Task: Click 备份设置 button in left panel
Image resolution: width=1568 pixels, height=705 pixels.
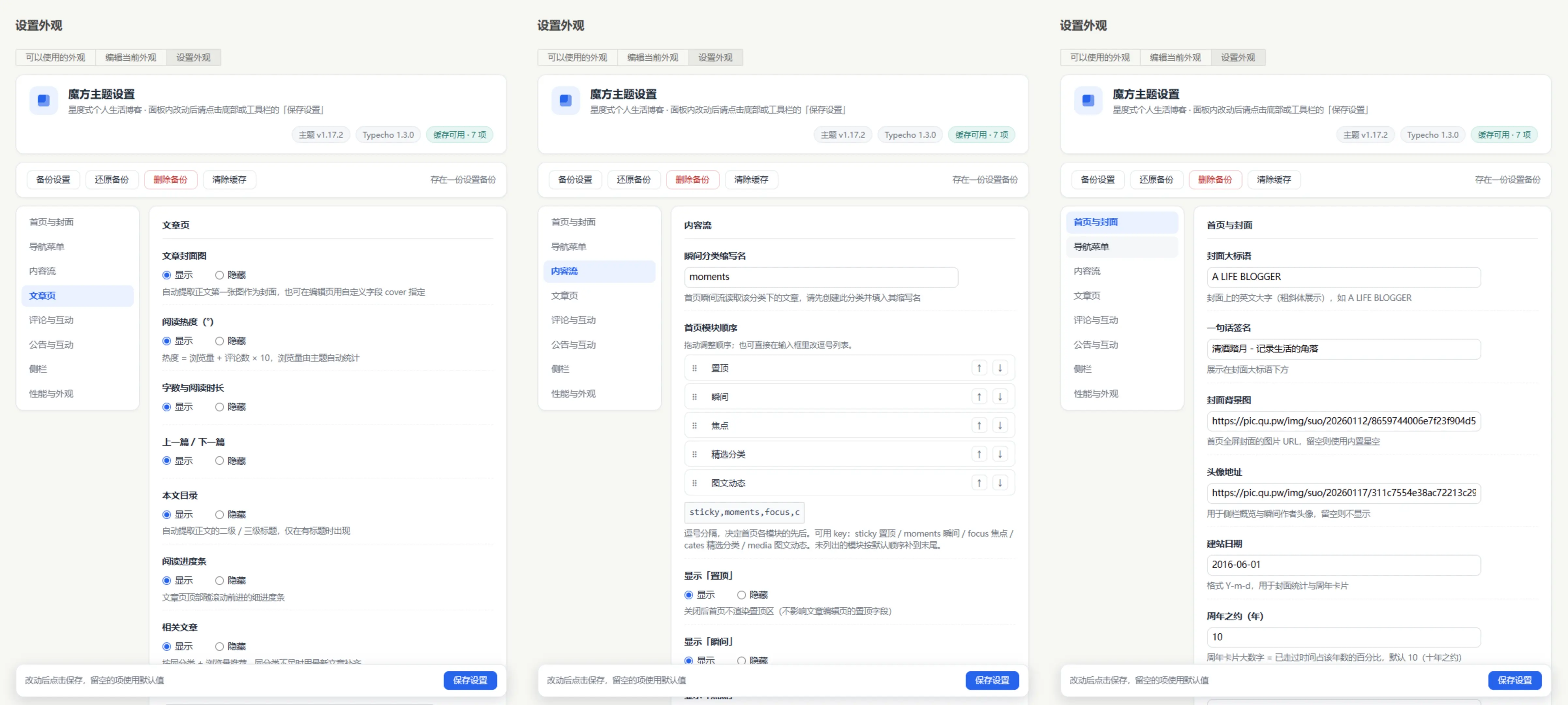Action: pyautogui.click(x=53, y=180)
